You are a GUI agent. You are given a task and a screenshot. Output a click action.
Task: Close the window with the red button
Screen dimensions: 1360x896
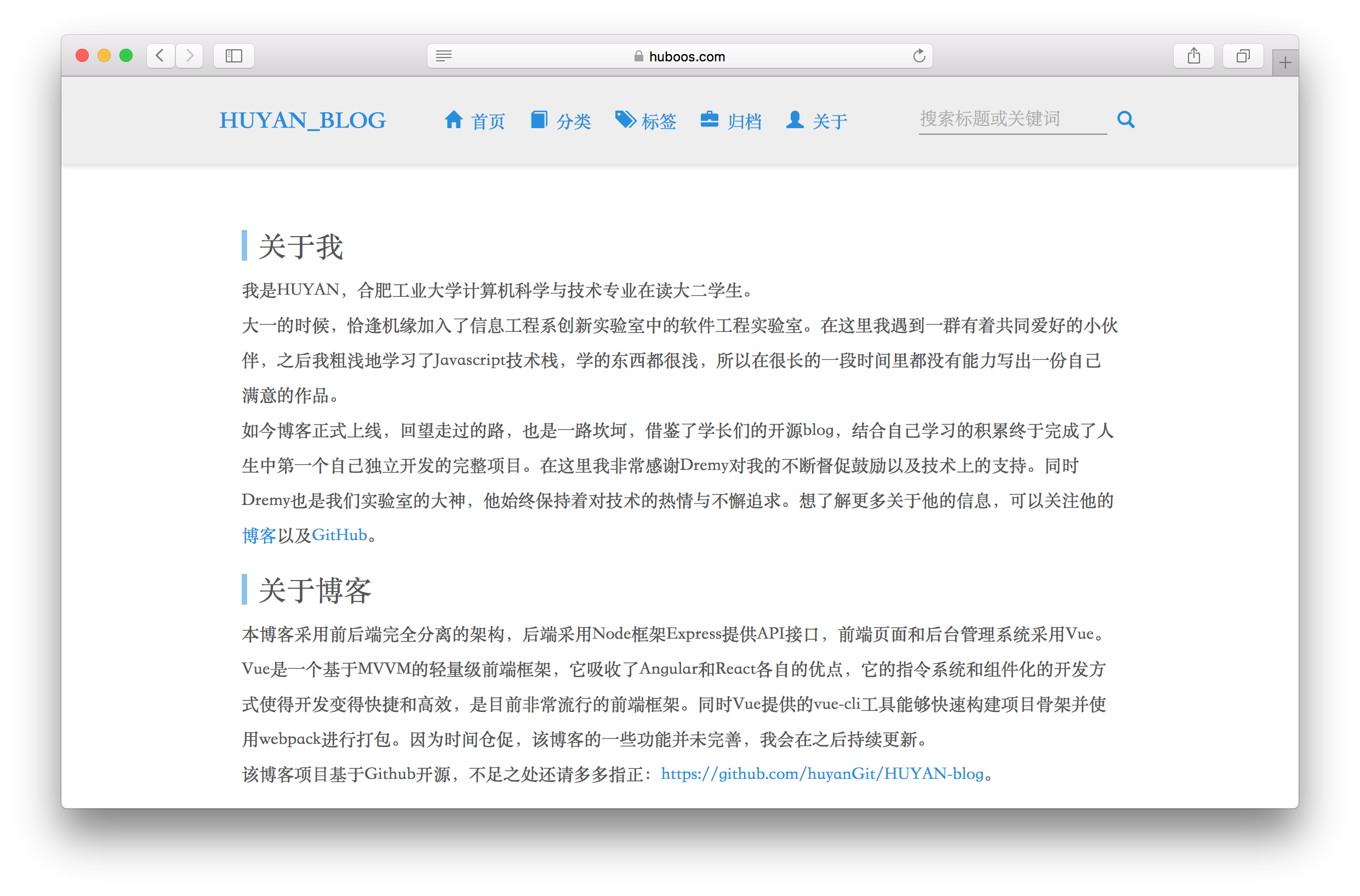[82, 55]
